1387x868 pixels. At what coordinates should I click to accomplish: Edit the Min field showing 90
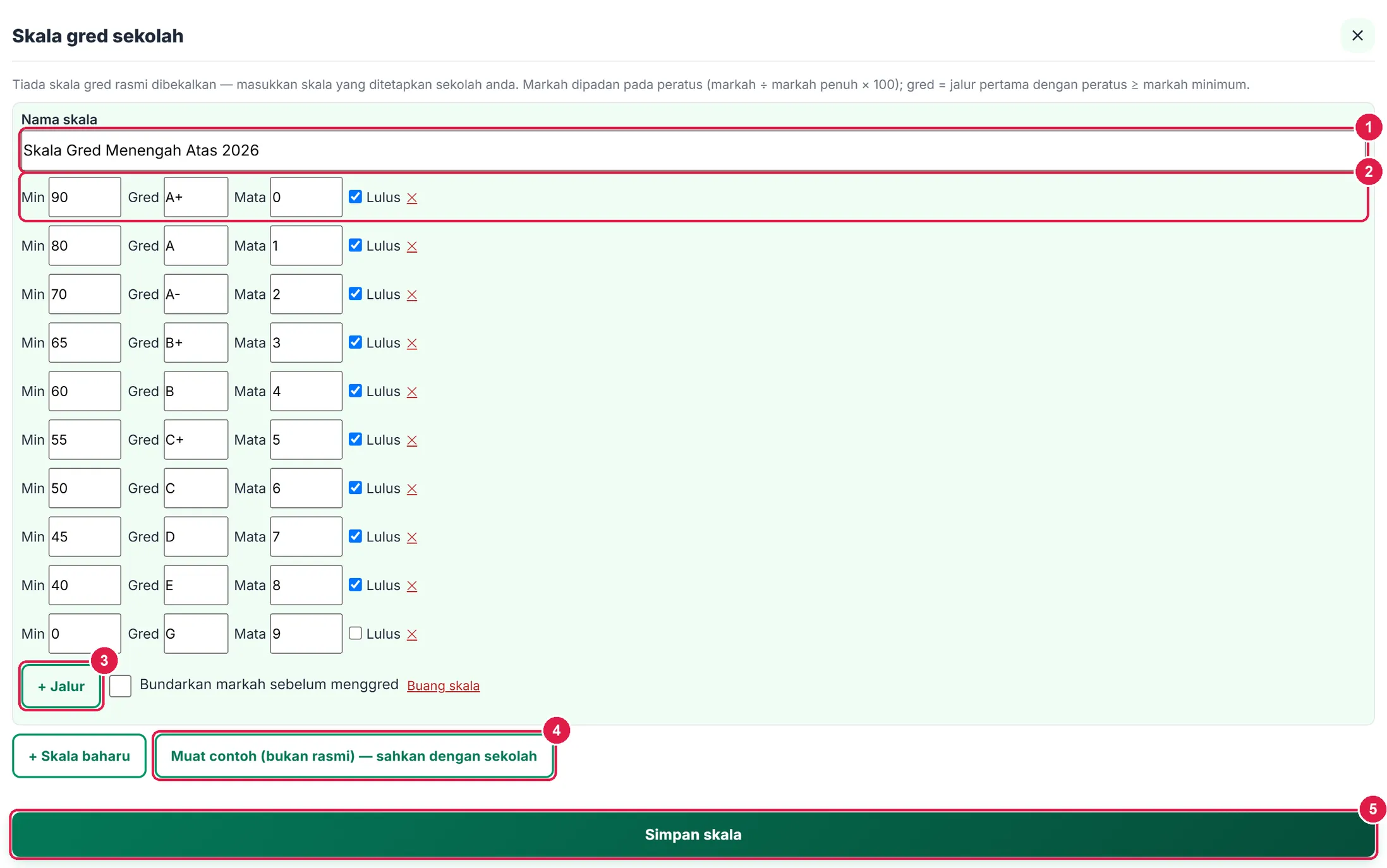[85, 197]
